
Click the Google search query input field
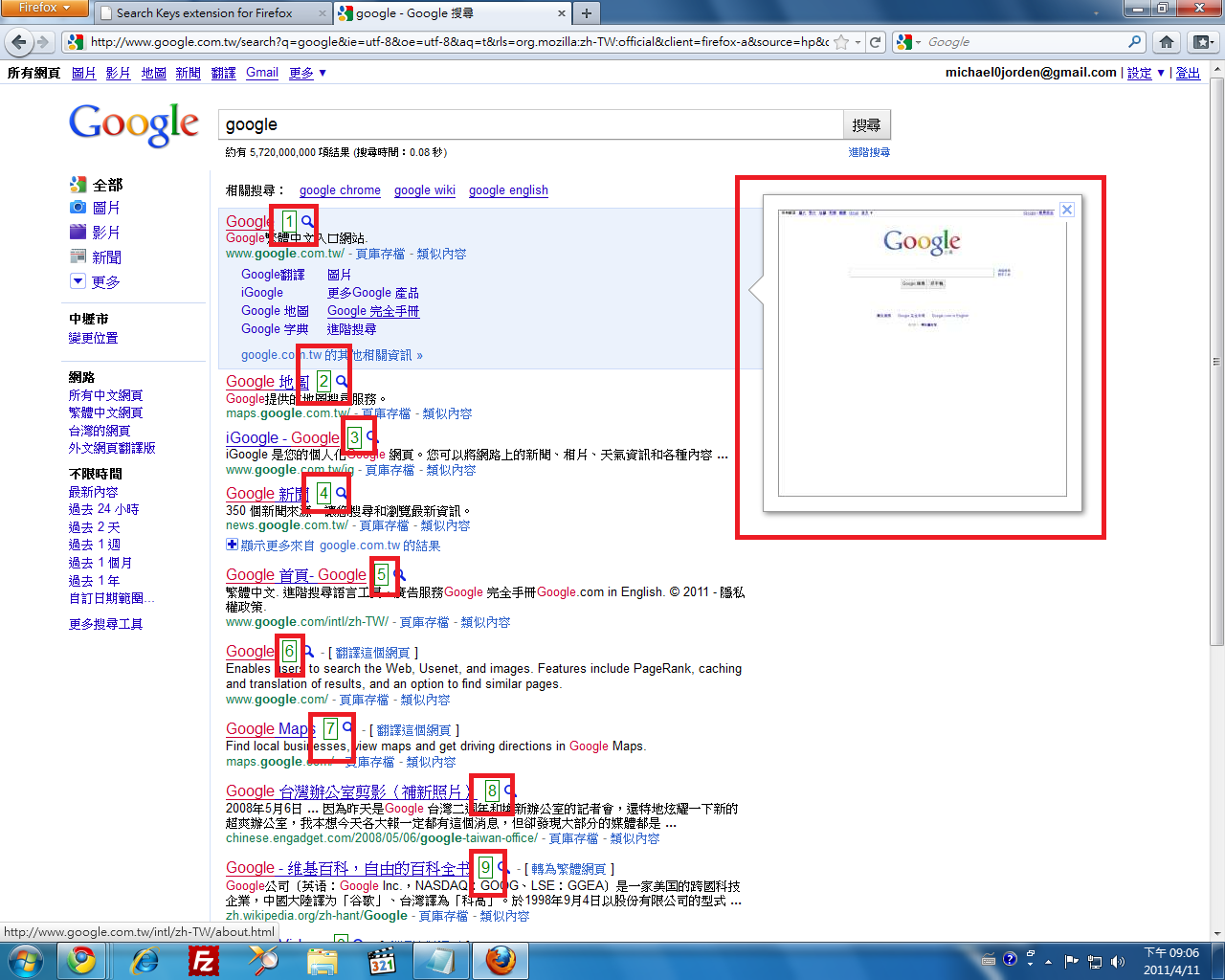coord(531,125)
